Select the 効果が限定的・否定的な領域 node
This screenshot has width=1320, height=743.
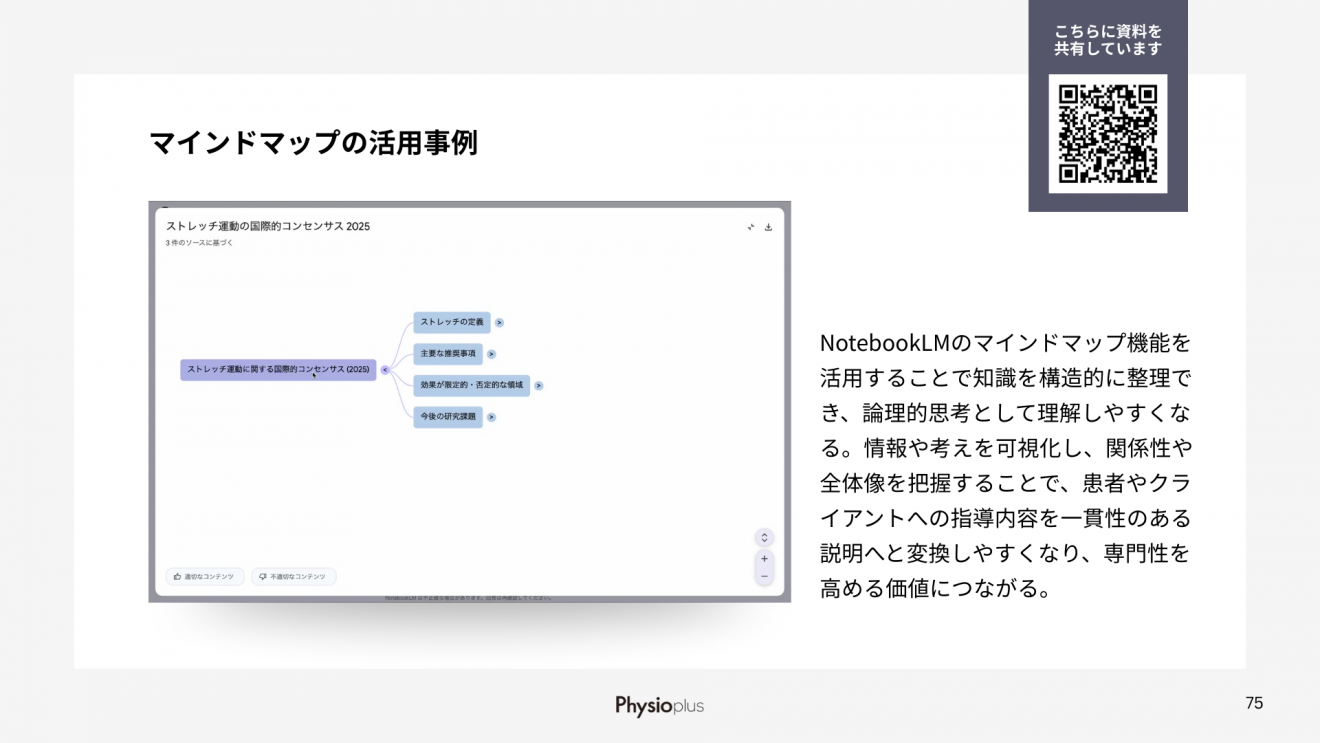(471, 385)
